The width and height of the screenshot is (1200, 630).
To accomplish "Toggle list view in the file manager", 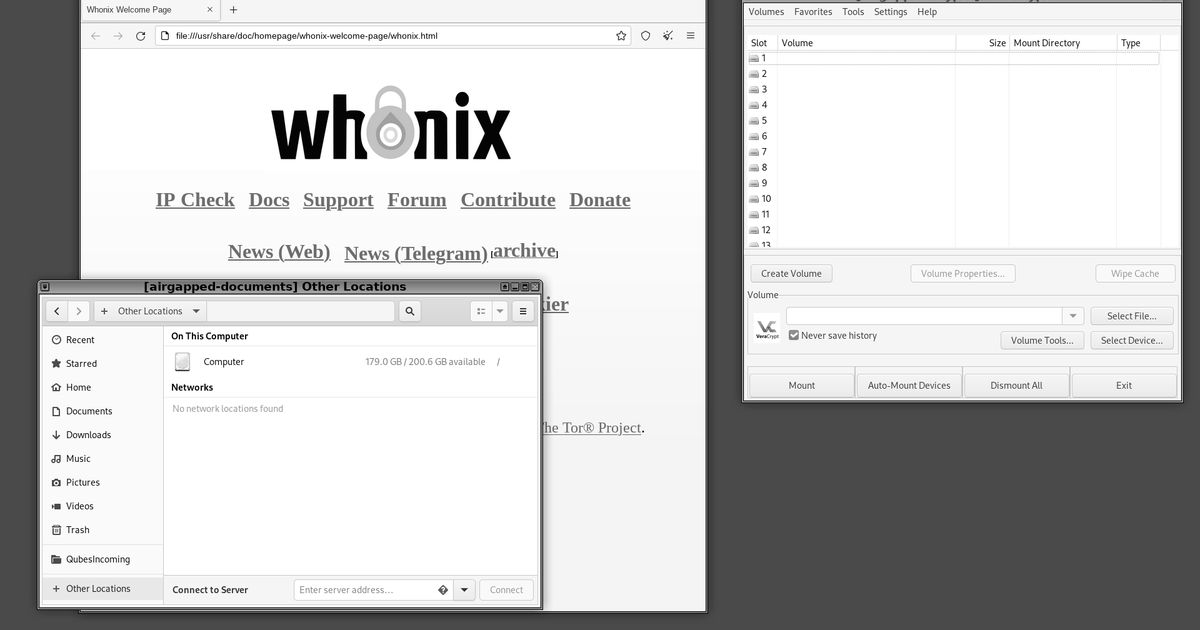I will pos(481,311).
